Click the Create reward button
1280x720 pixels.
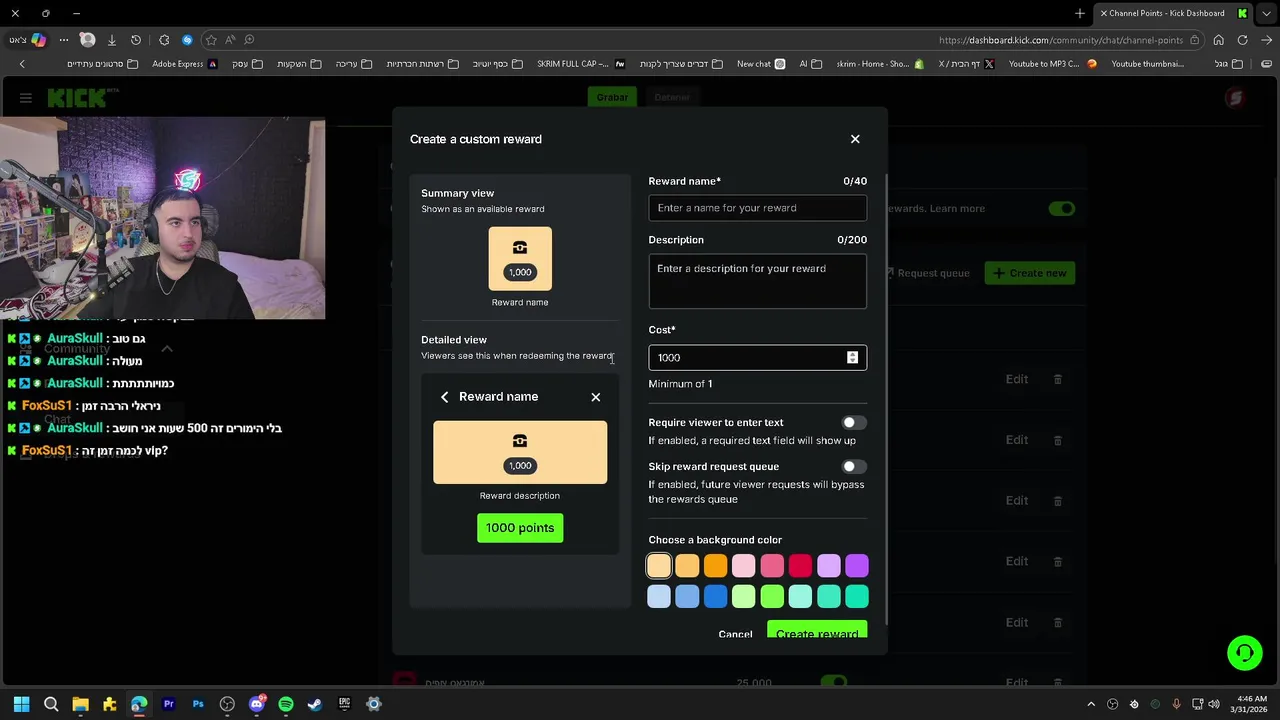click(817, 631)
